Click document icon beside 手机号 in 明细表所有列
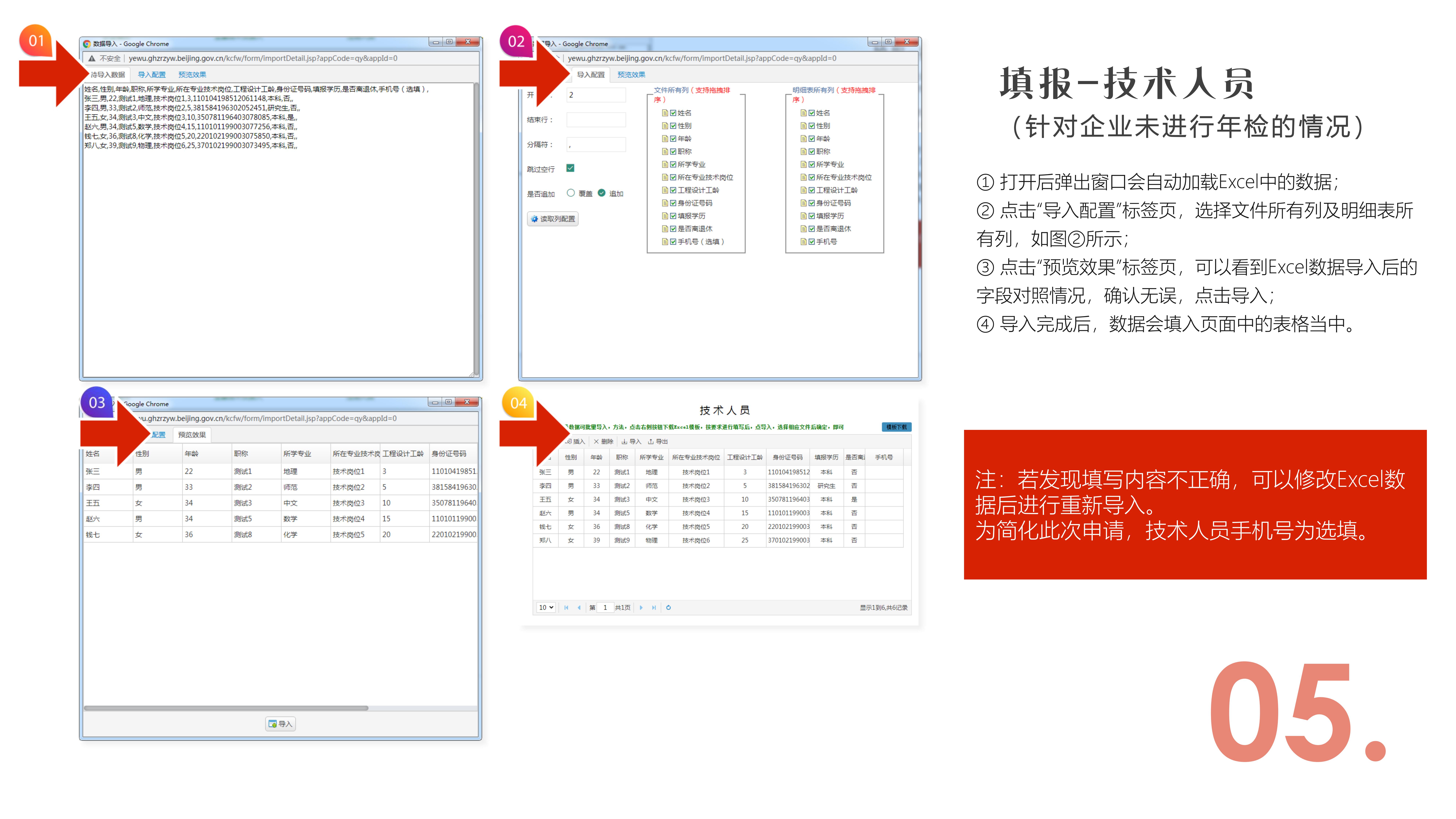 (x=804, y=242)
